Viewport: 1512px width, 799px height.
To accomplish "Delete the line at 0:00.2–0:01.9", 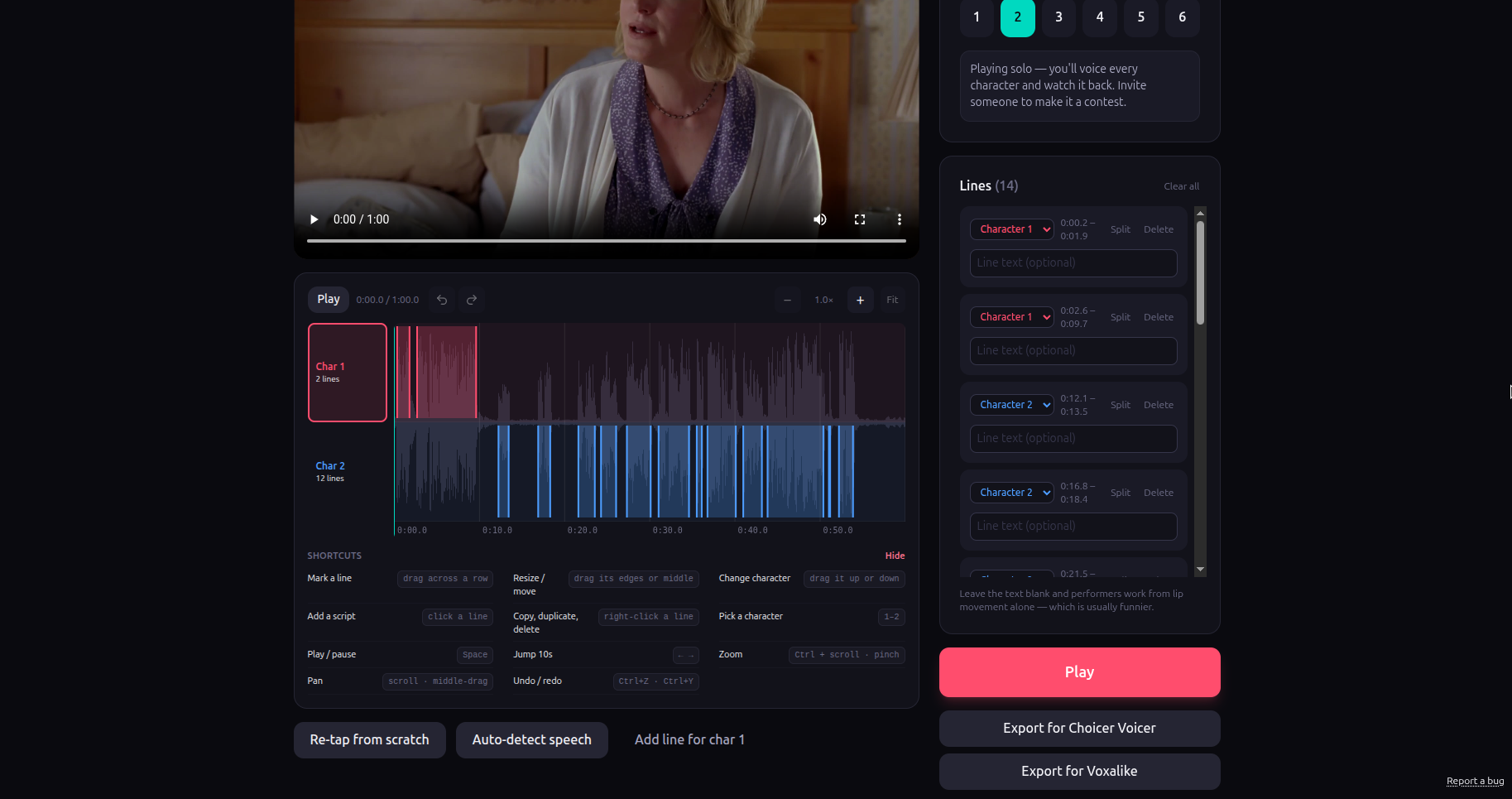I will click(1159, 229).
